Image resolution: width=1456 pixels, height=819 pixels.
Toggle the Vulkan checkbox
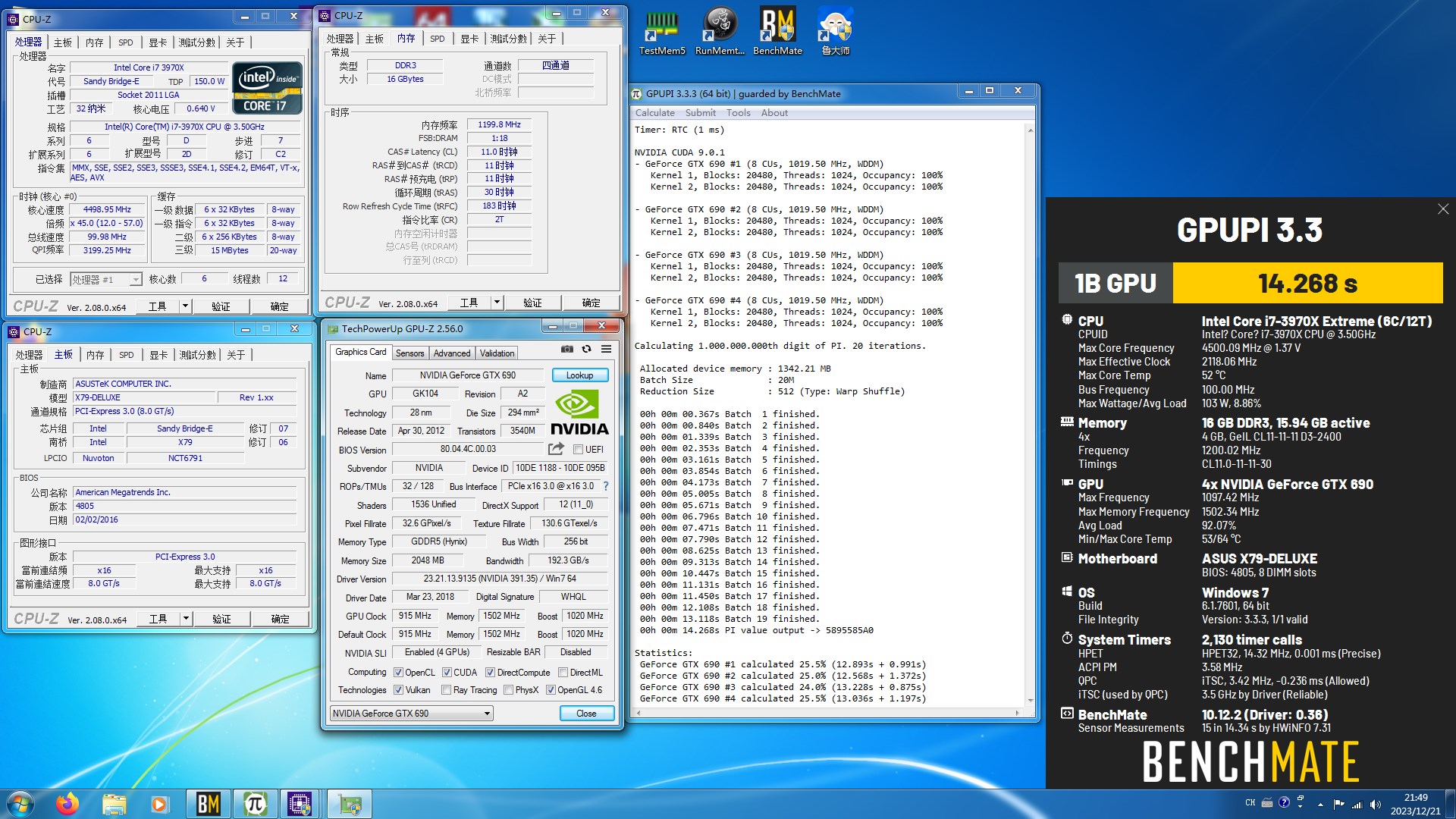tap(398, 690)
